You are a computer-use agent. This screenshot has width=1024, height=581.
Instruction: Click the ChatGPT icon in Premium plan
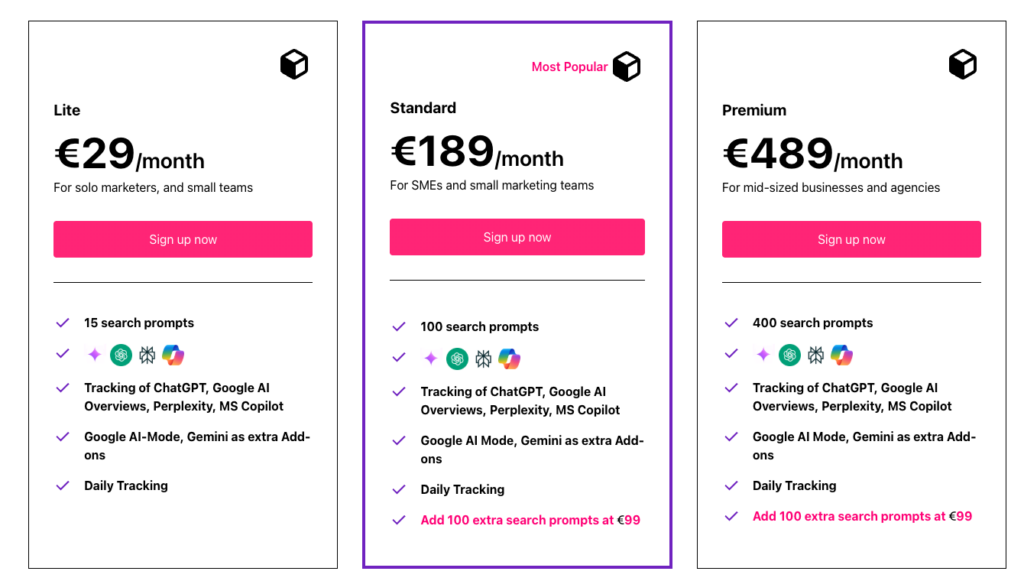790,354
